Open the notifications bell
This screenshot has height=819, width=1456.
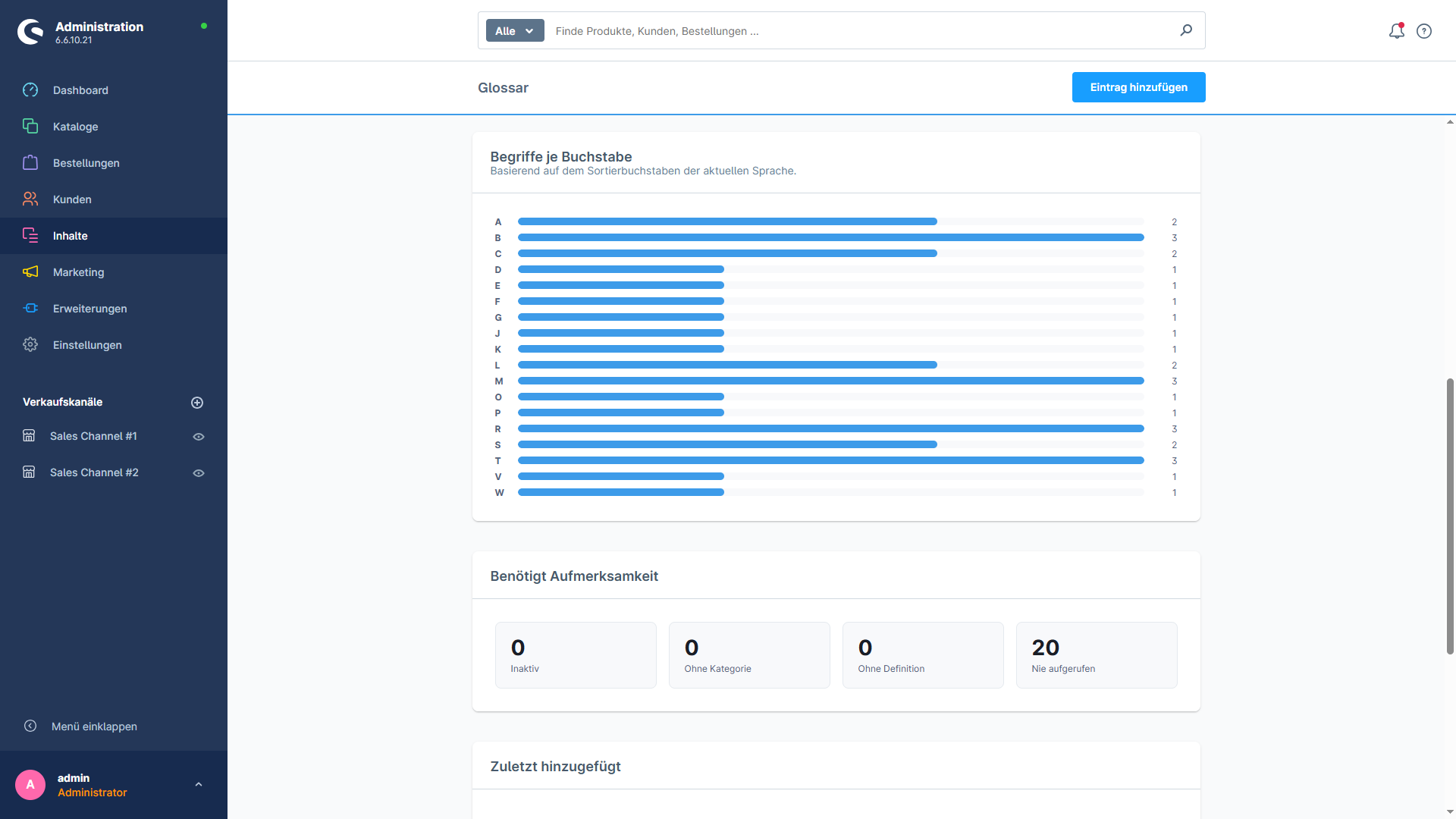pyautogui.click(x=1397, y=31)
